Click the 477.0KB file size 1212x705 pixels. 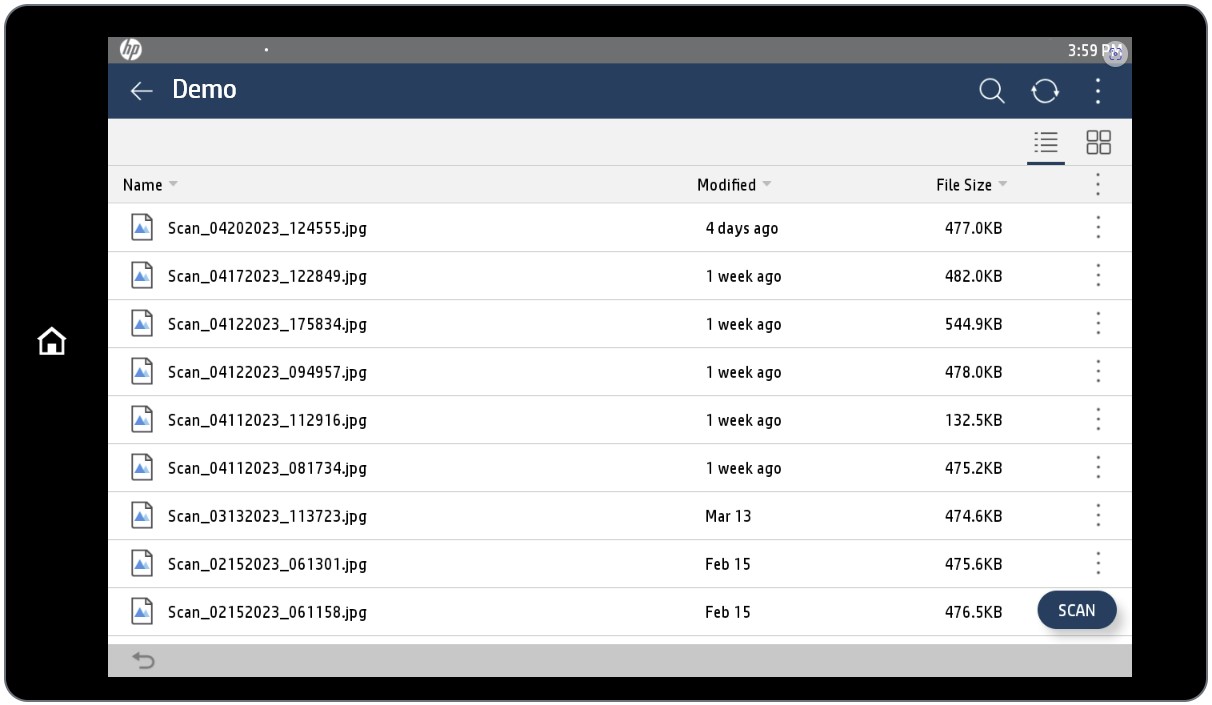973,229
